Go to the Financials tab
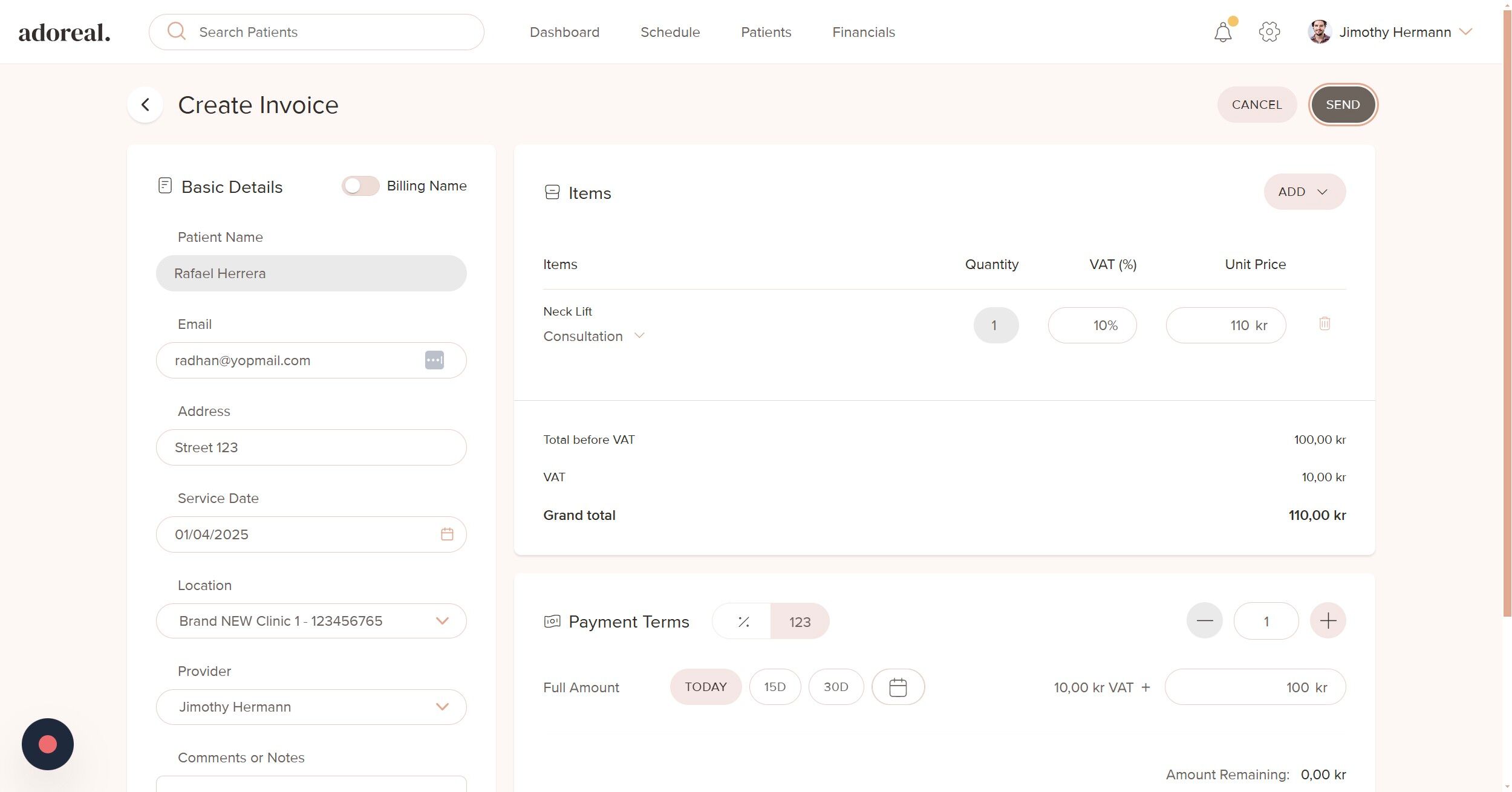The height and width of the screenshot is (792, 1512). (x=863, y=32)
